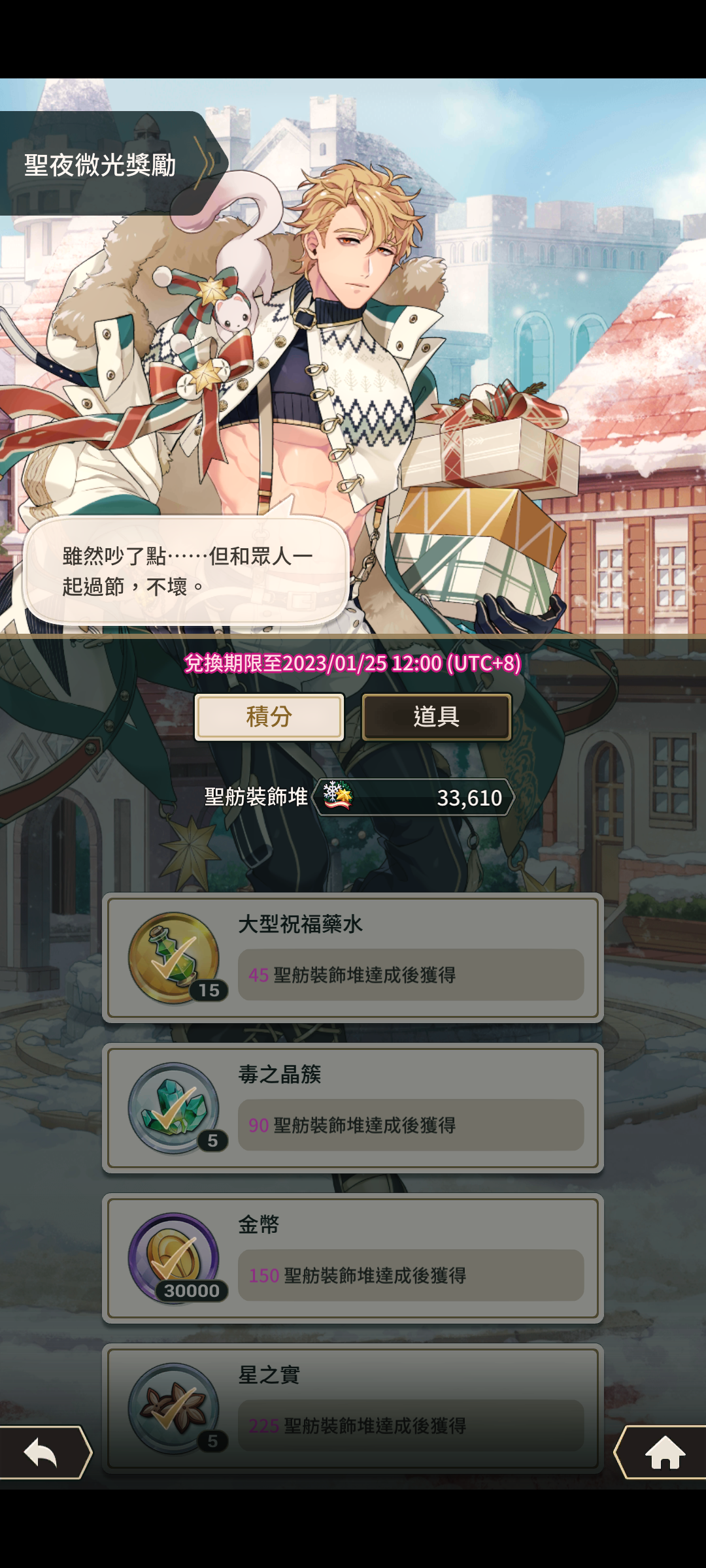Tap the 毒之晶簇 crystal reward icon
The image size is (706, 1568).
pos(174,1108)
